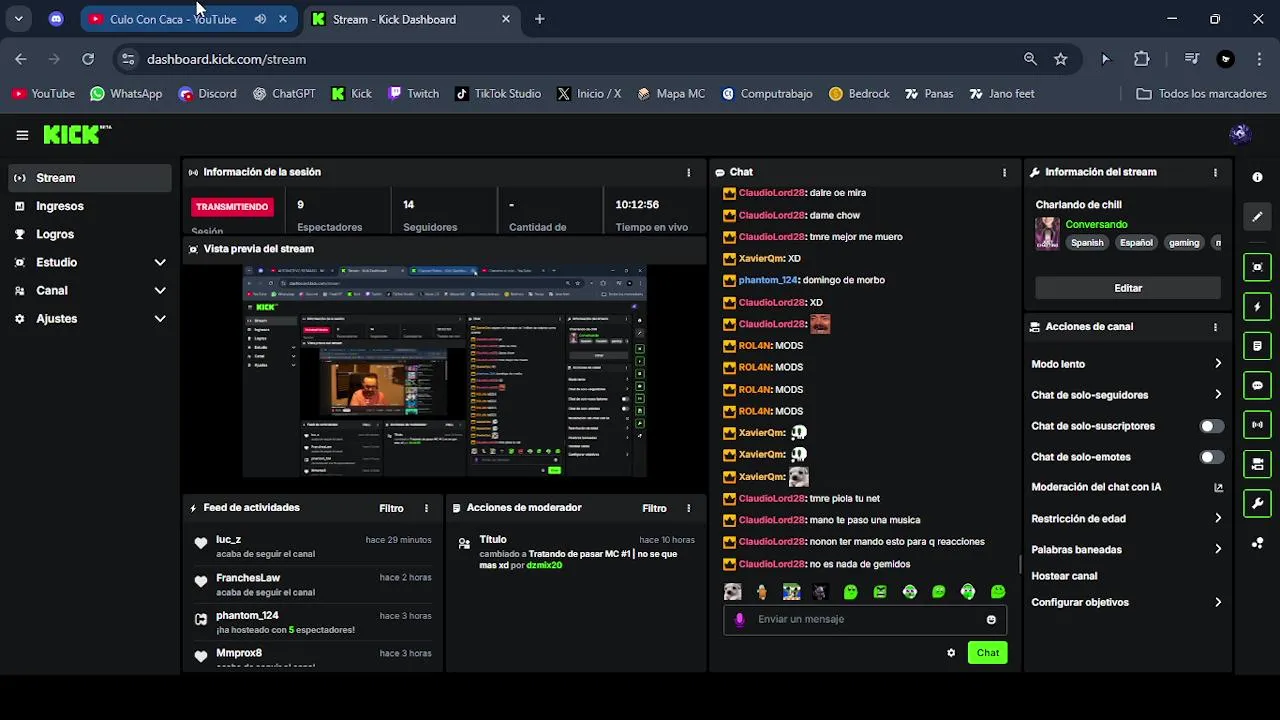The height and width of the screenshot is (720, 1280).
Task: Click the Enviar un mensaje input field
Action: (x=865, y=619)
